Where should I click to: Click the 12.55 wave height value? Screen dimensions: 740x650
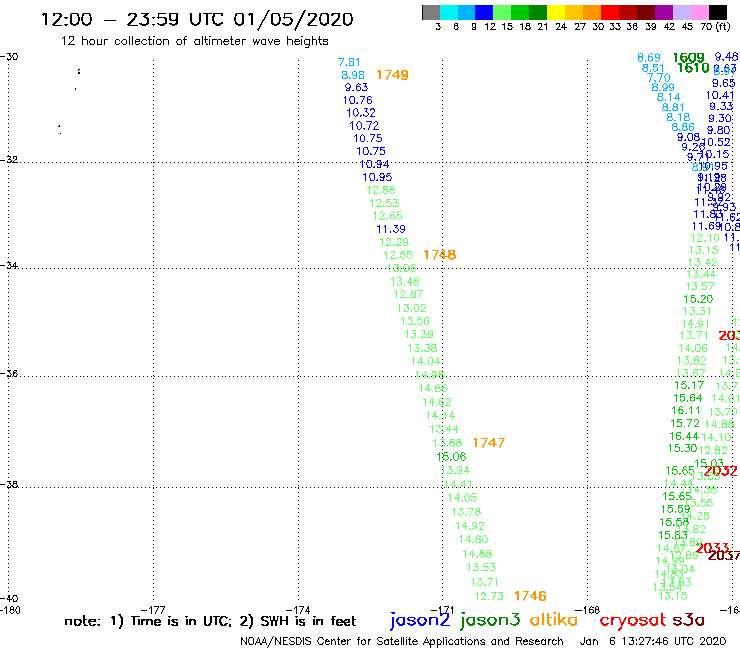point(398,255)
